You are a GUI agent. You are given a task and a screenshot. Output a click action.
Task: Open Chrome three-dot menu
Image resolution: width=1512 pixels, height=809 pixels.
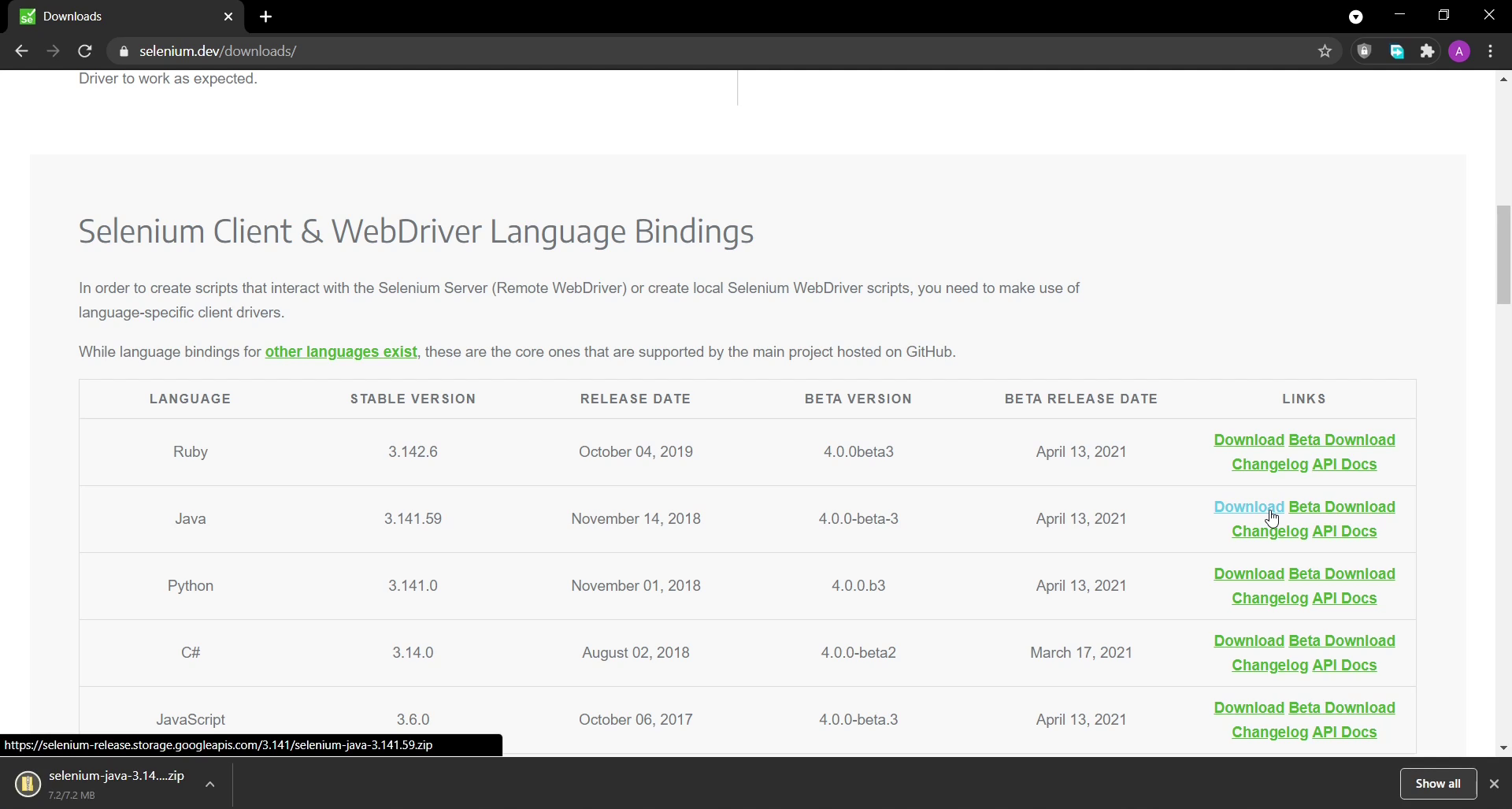[1491, 51]
